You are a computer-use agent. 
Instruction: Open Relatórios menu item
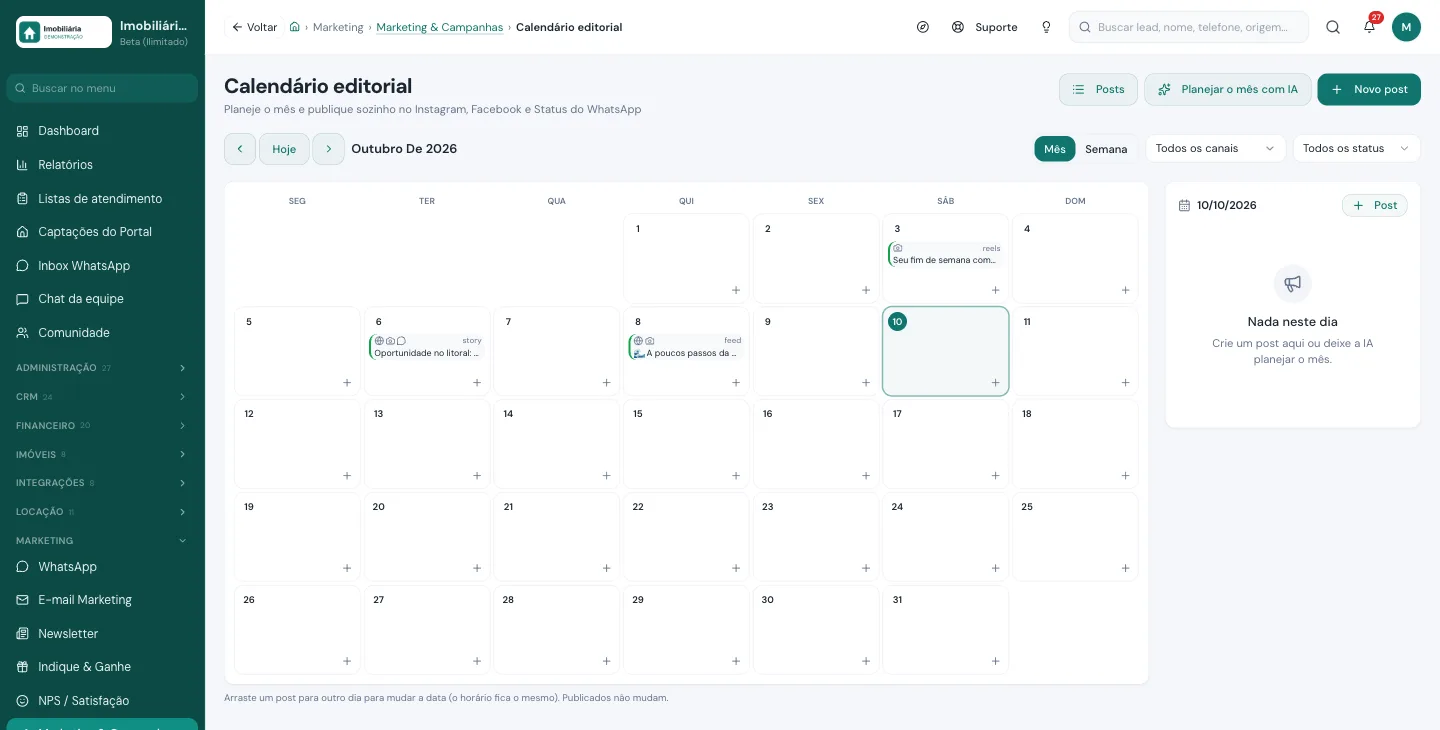point(102,165)
